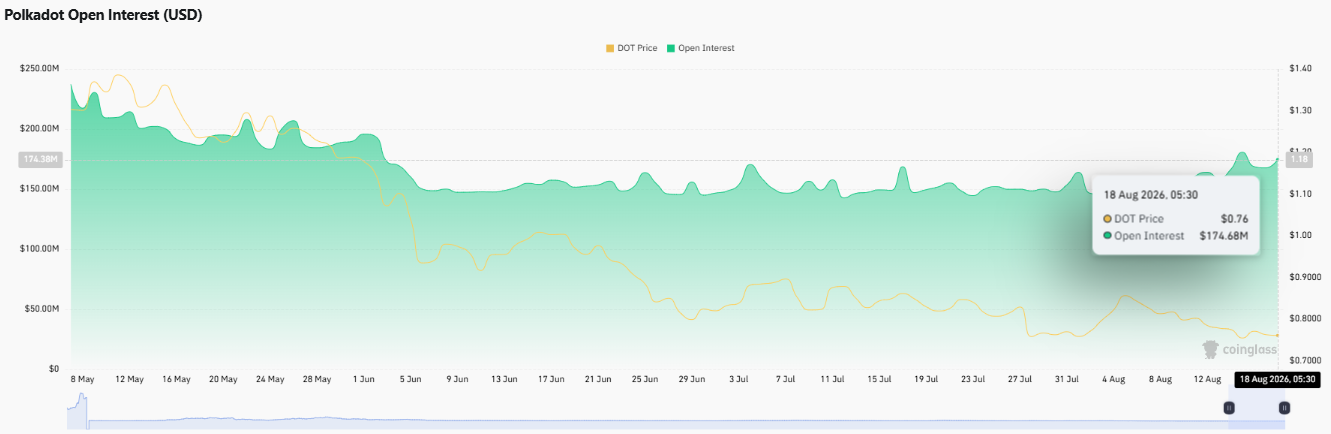The image size is (1331, 434).
Task: Click the 1 Jun date label
Action: (x=364, y=380)
